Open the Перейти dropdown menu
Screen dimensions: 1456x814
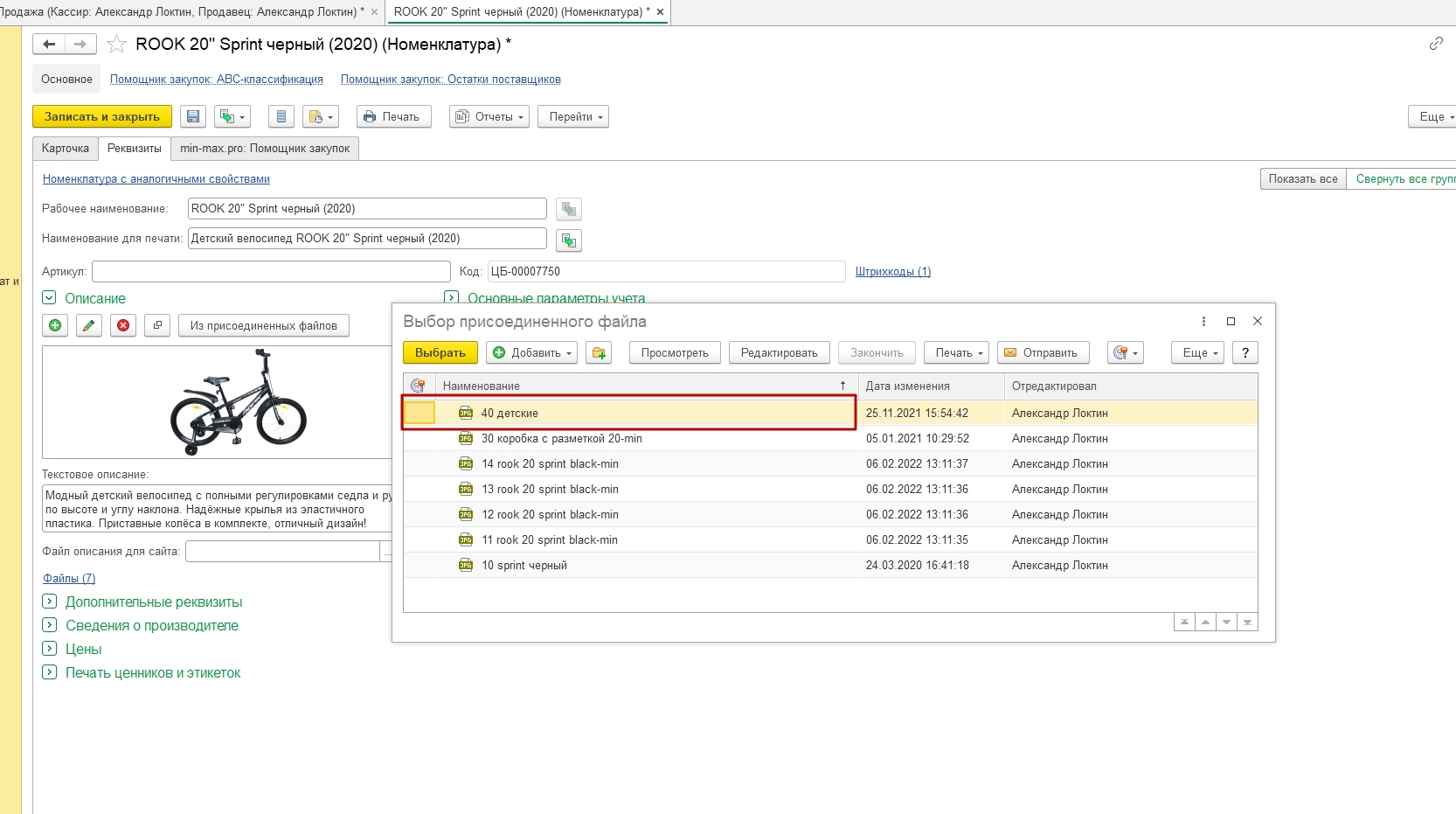point(573,116)
